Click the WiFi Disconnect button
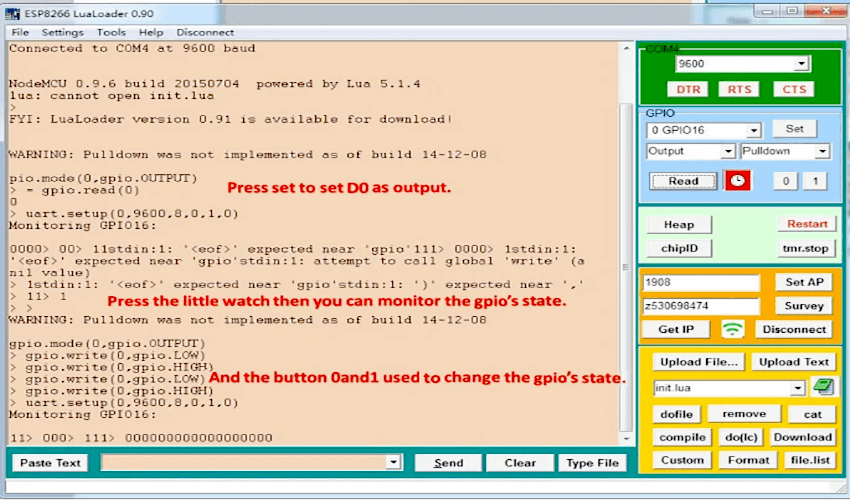 coord(794,330)
